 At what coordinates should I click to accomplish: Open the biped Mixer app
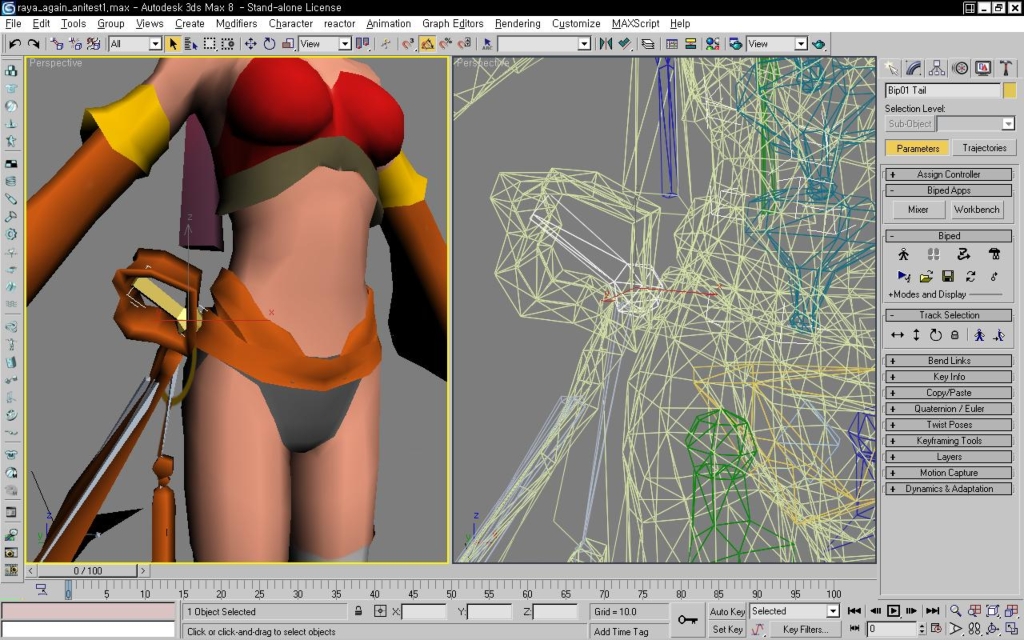point(918,210)
